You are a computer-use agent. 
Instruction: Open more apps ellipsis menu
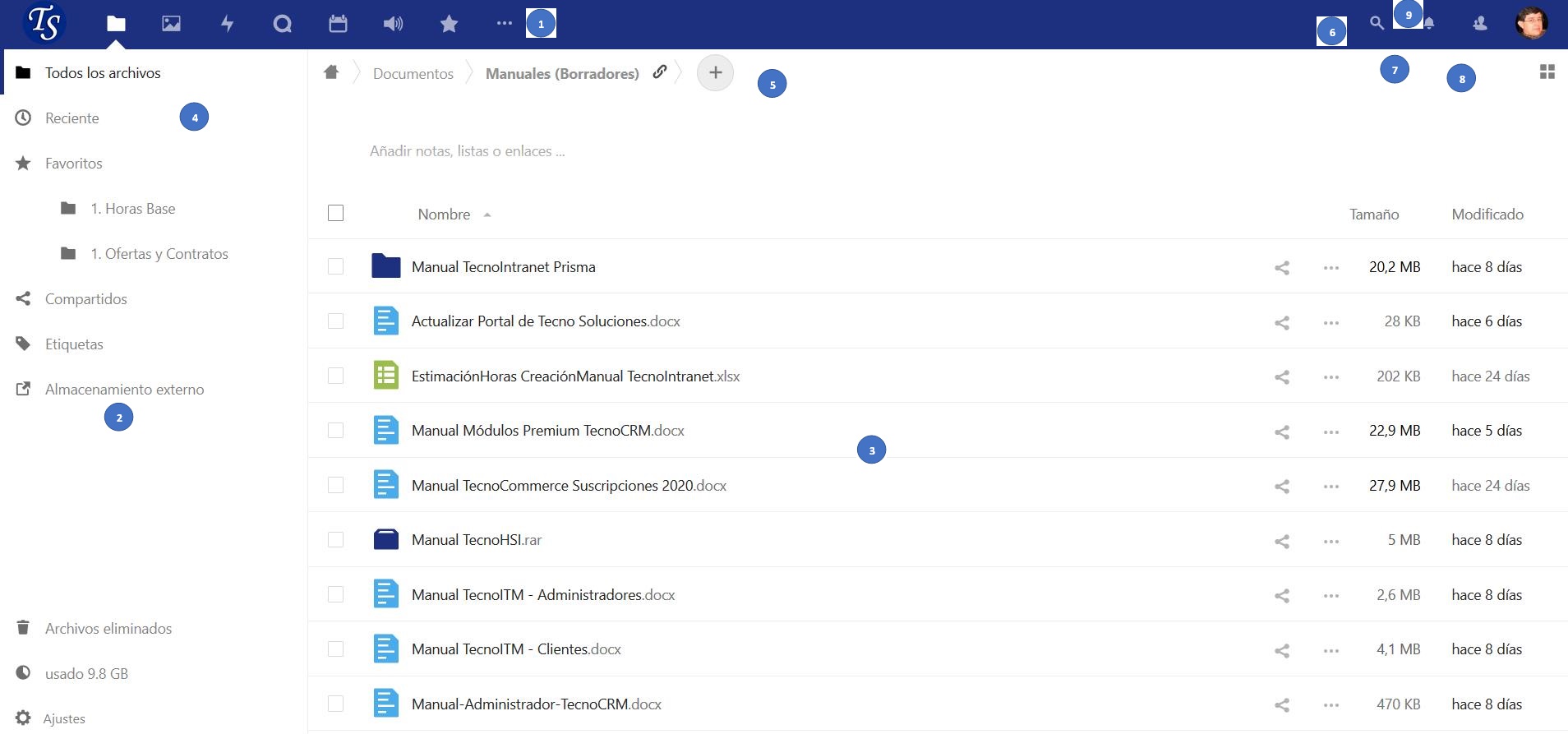[504, 24]
